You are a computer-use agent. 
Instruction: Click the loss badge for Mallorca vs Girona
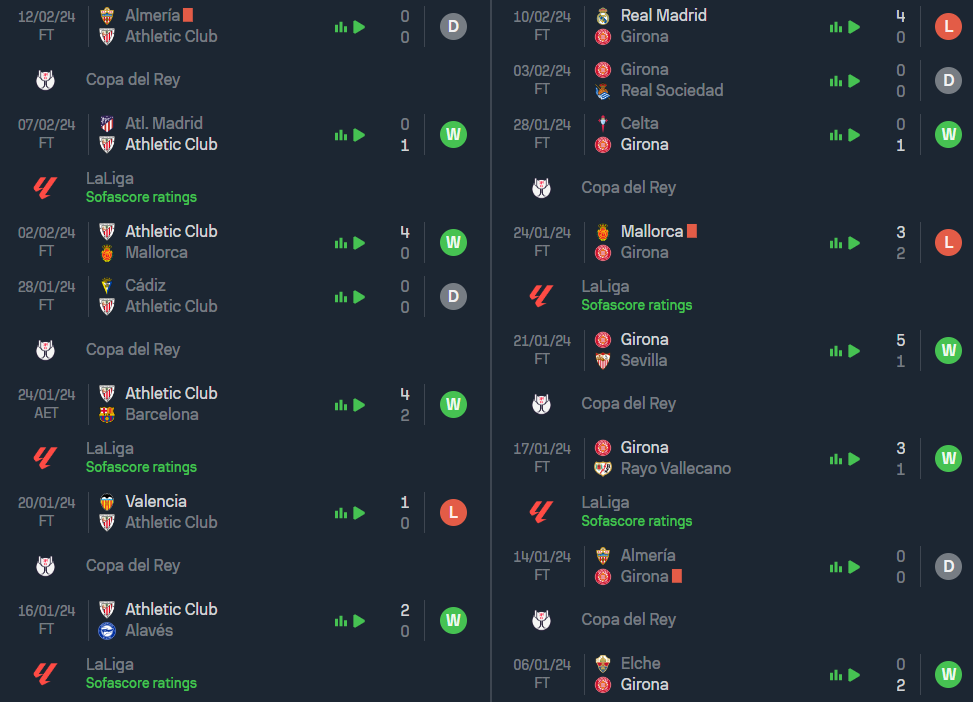(948, 242)
